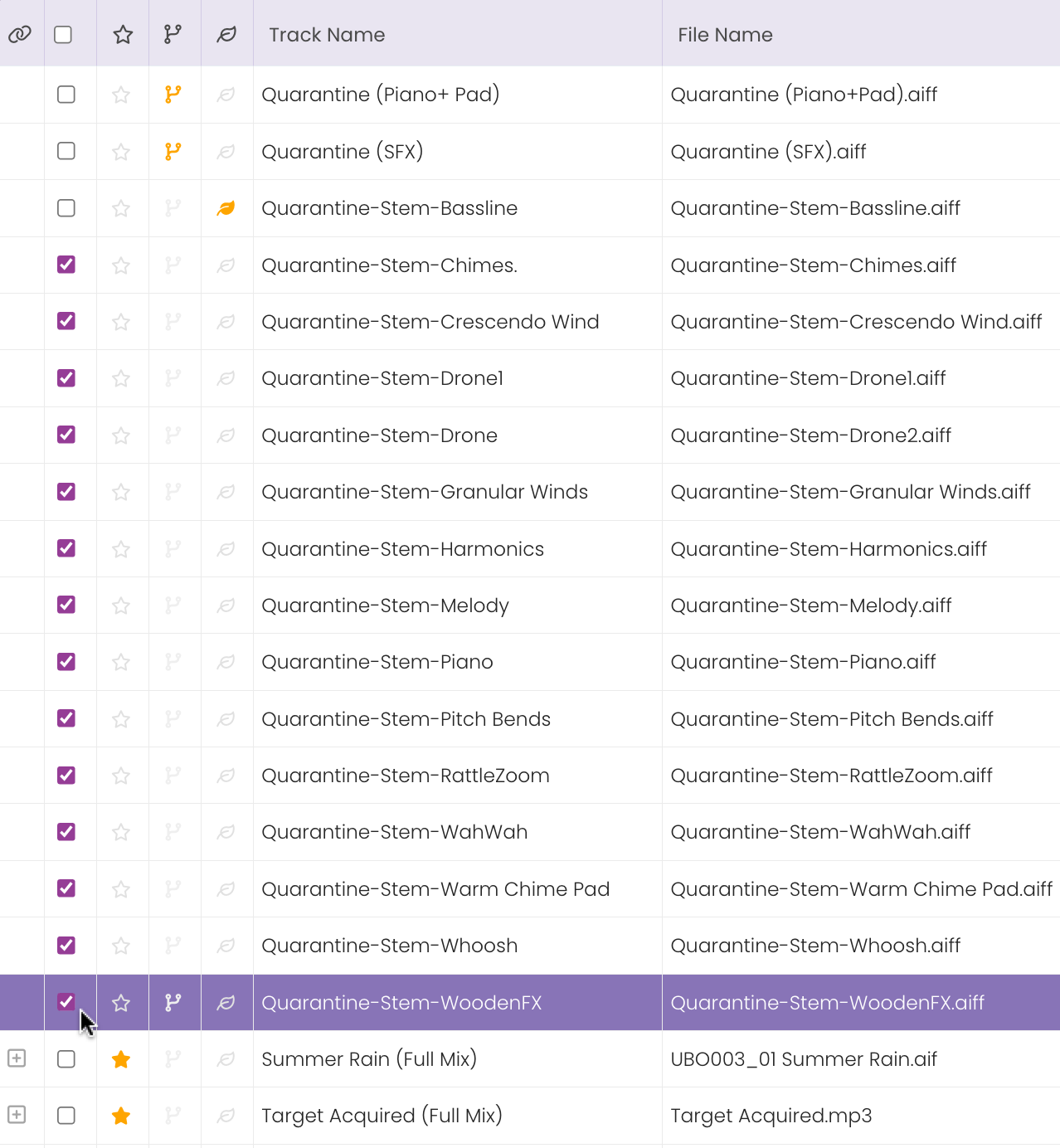Select the Quarantine-Stem-Warm Chime Pad track name
The image size is (1060, 1148).
[435, 889]
